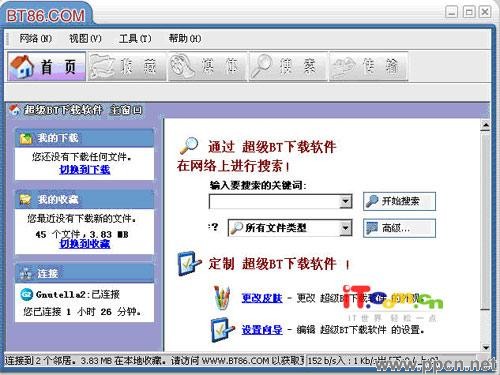The image size is (500, 375).
Task: Click the 输入要搜索的关键词 label
Action: tap(258, 185)
